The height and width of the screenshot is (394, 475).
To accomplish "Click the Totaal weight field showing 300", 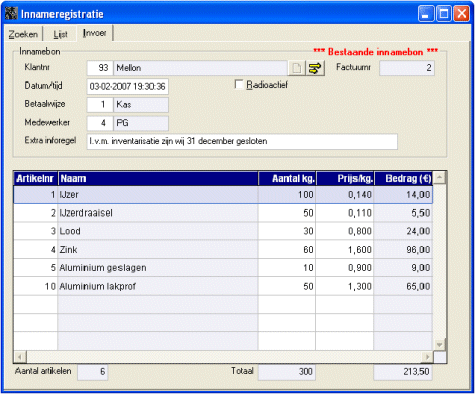I will 287,372.
